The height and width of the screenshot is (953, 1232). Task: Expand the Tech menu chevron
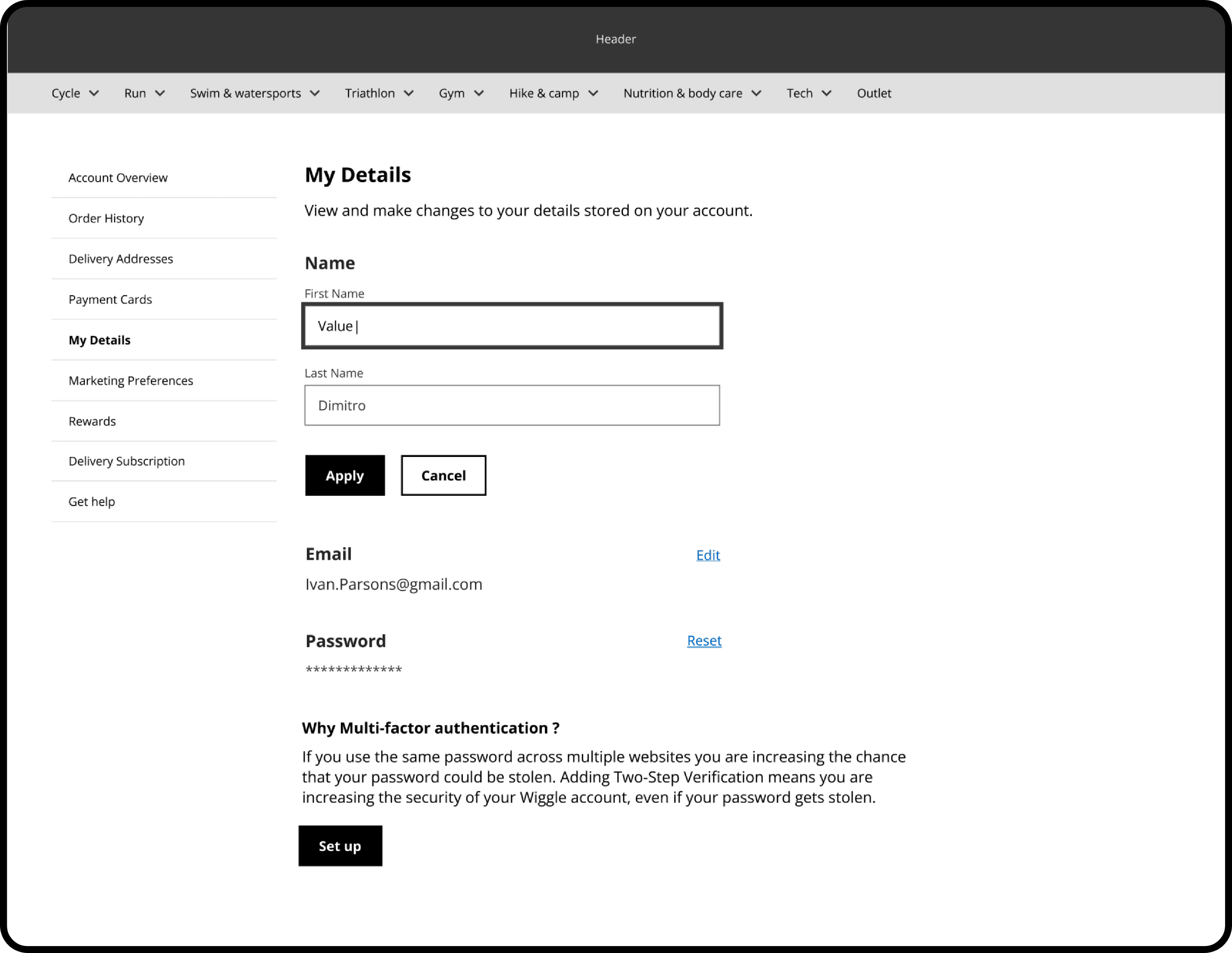pyautogui.click(x=827, y=93)
